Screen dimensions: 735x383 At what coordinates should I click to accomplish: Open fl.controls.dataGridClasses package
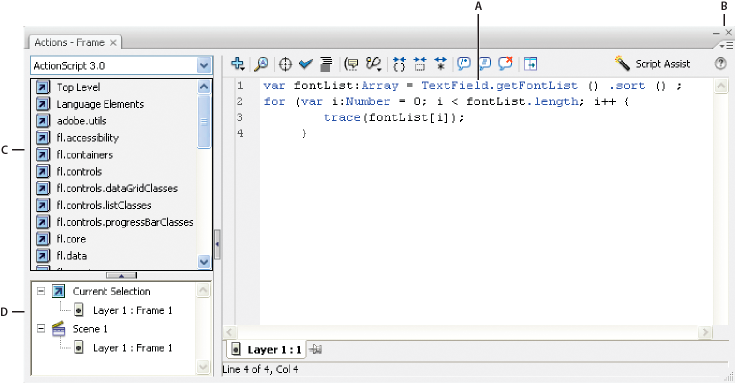tap(117, 188)
